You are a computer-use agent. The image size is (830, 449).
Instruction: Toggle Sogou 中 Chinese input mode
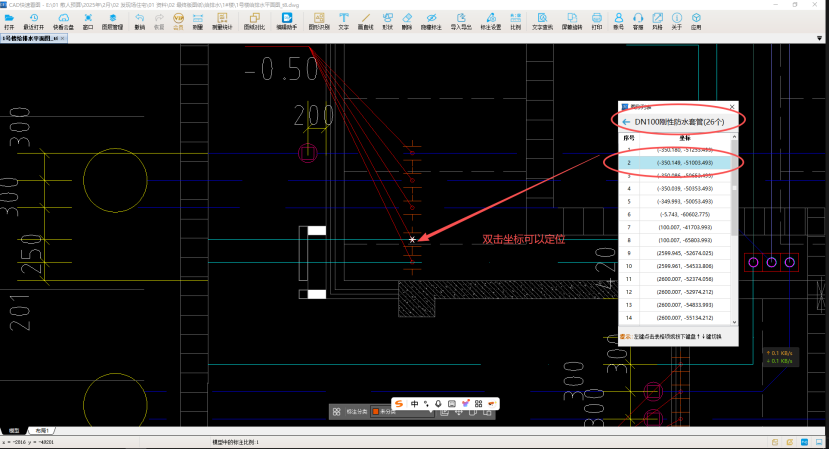tap(414, 403)
